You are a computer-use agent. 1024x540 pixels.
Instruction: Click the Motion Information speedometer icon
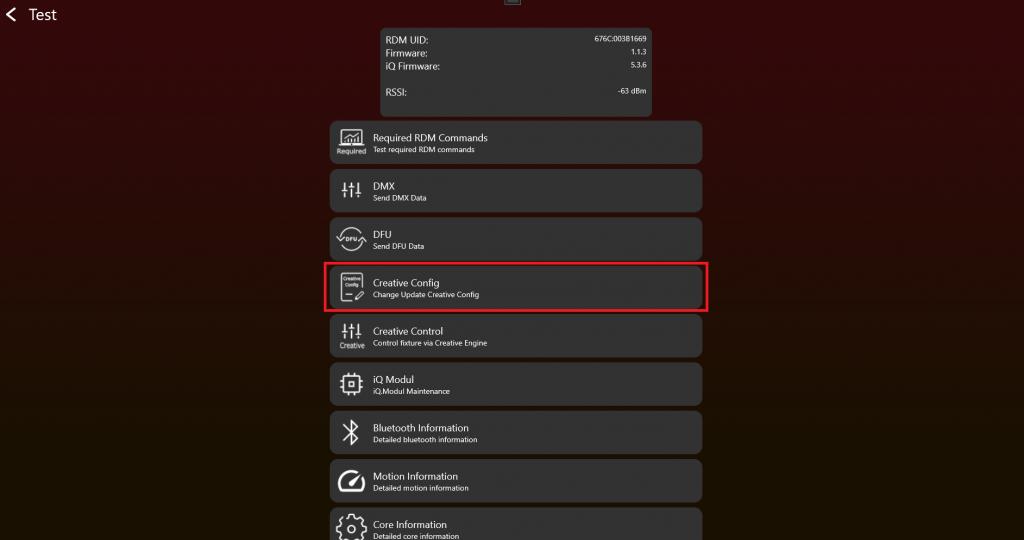(x=351, y=481)
